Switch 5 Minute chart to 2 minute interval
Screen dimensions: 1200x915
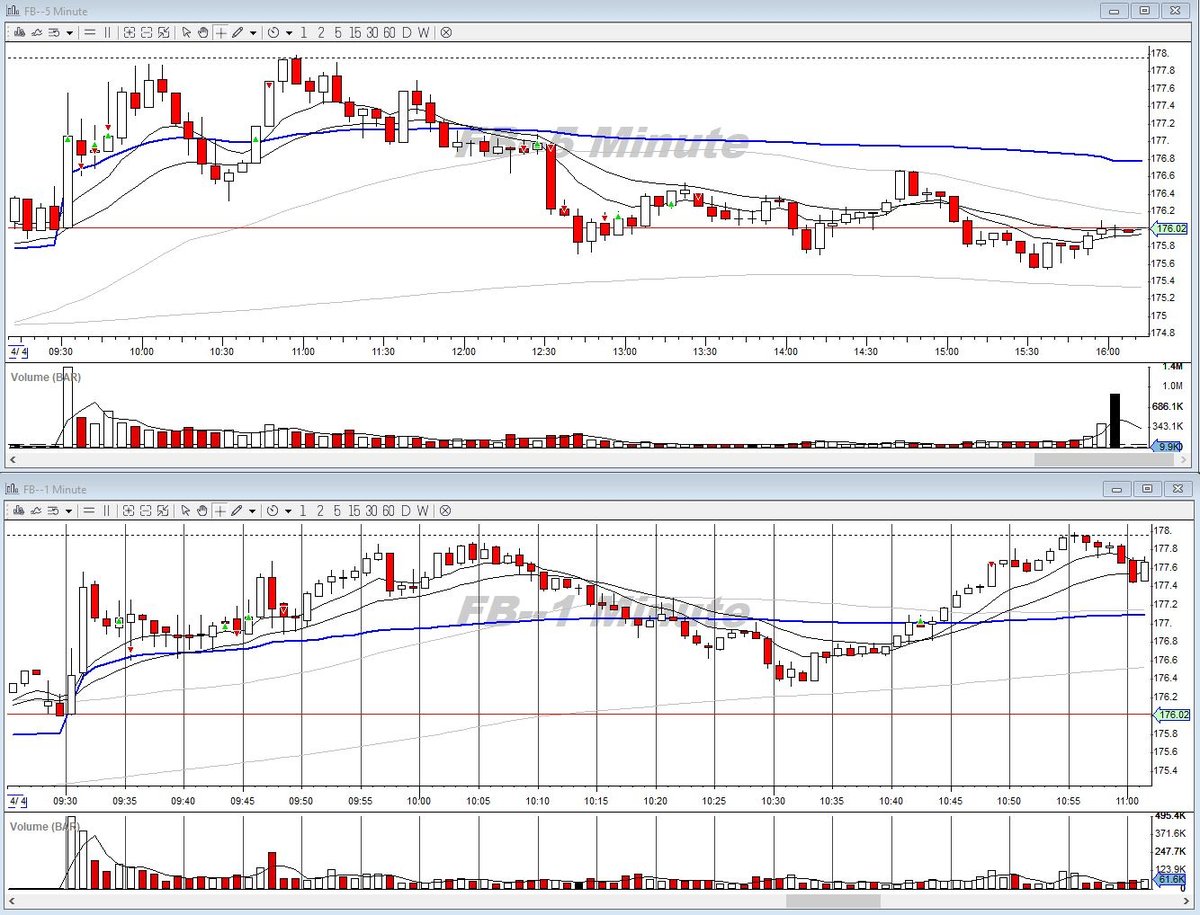321,32
